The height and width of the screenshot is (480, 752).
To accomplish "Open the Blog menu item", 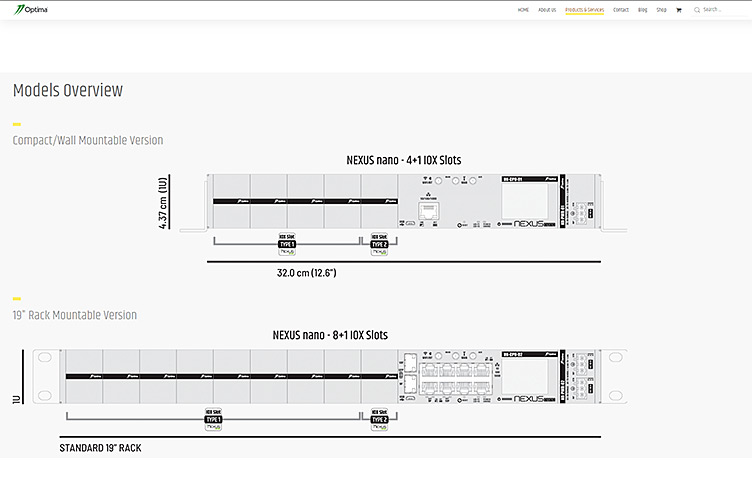I will pos(643,10).
